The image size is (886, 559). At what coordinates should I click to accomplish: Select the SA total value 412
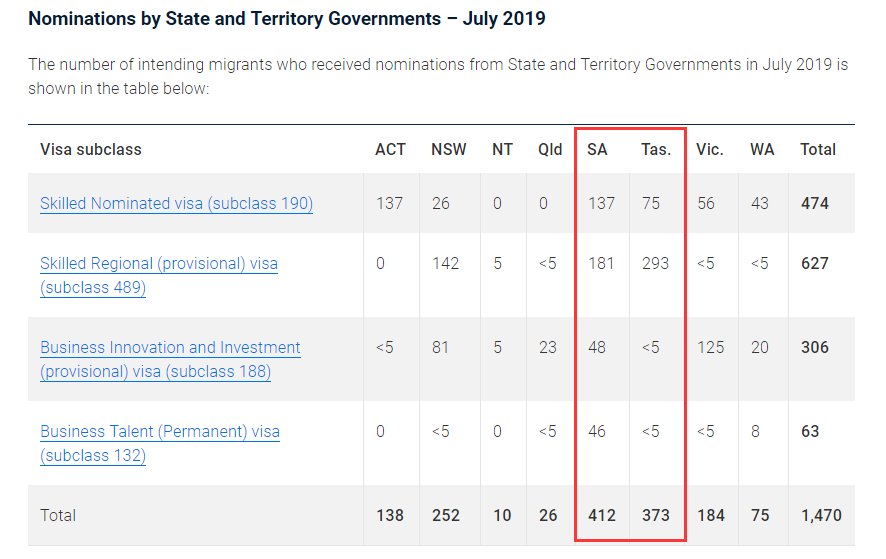[x=602, y=515]
